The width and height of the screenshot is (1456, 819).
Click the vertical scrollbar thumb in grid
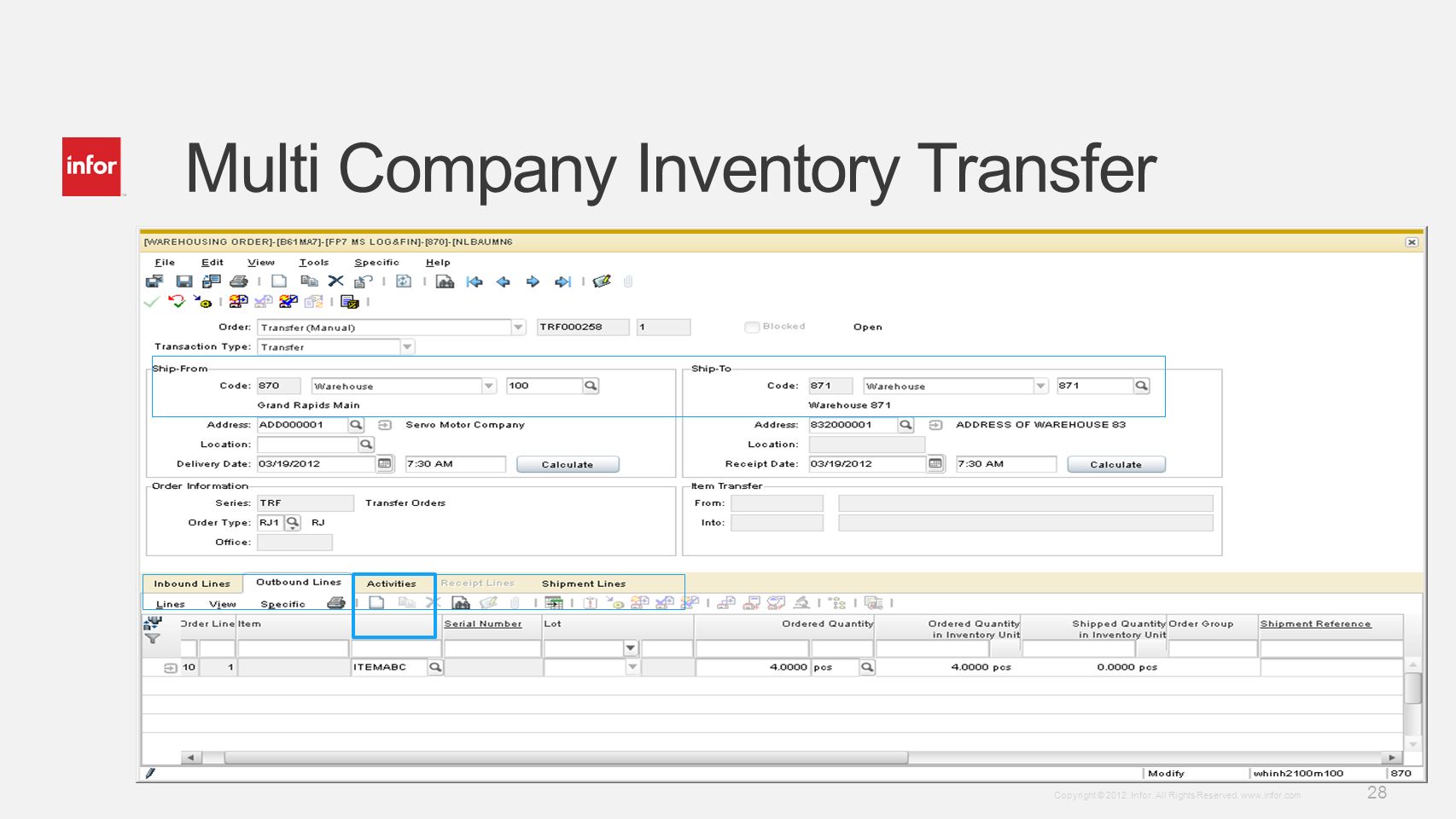[1413, 688]
